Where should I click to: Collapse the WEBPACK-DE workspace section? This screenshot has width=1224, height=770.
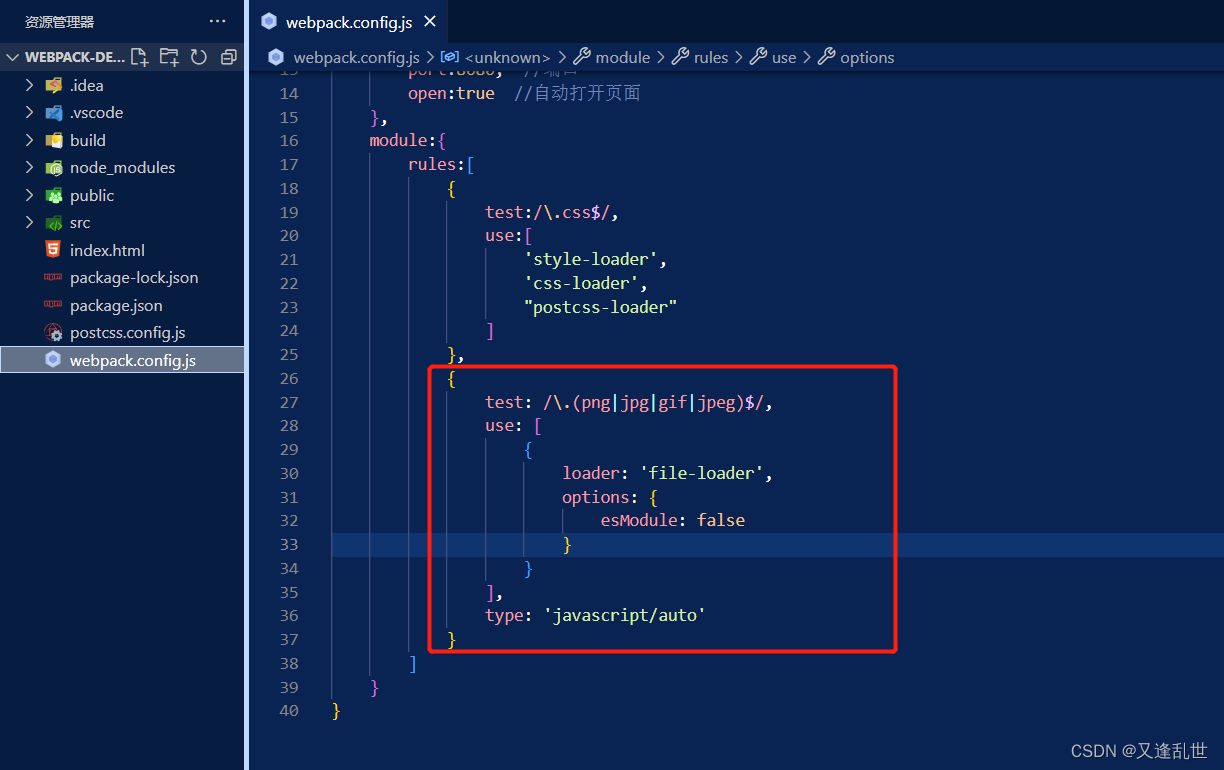tap(10, 57)
